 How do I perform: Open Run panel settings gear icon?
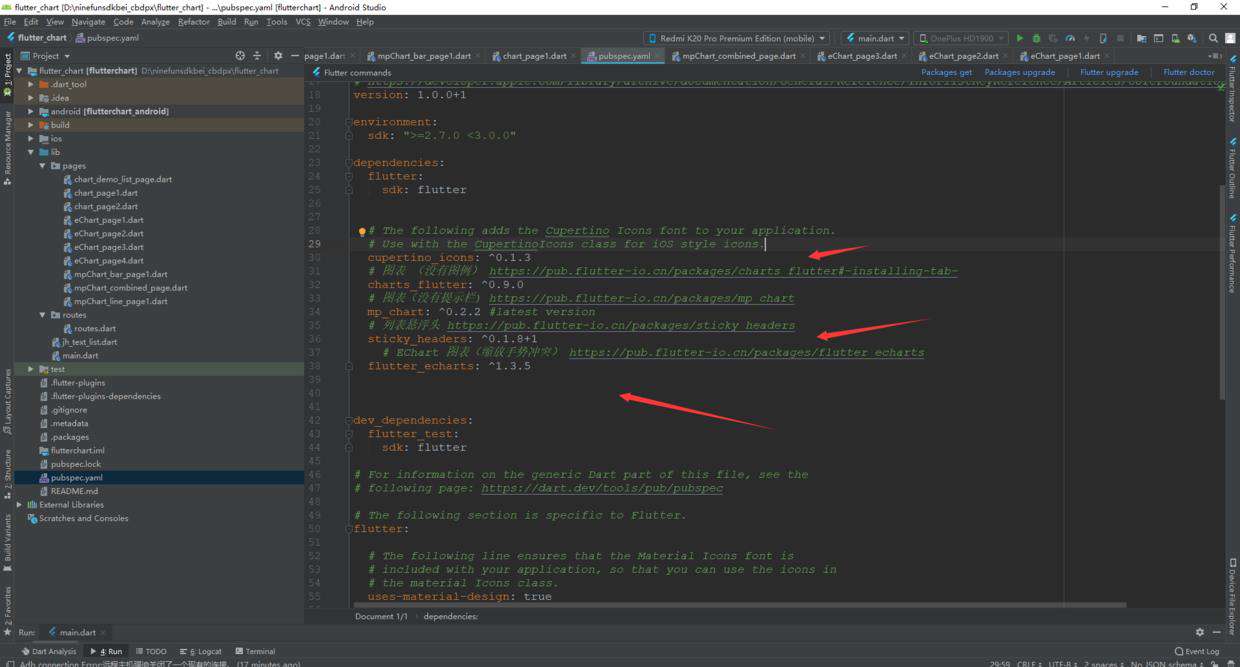(1200, 632)
